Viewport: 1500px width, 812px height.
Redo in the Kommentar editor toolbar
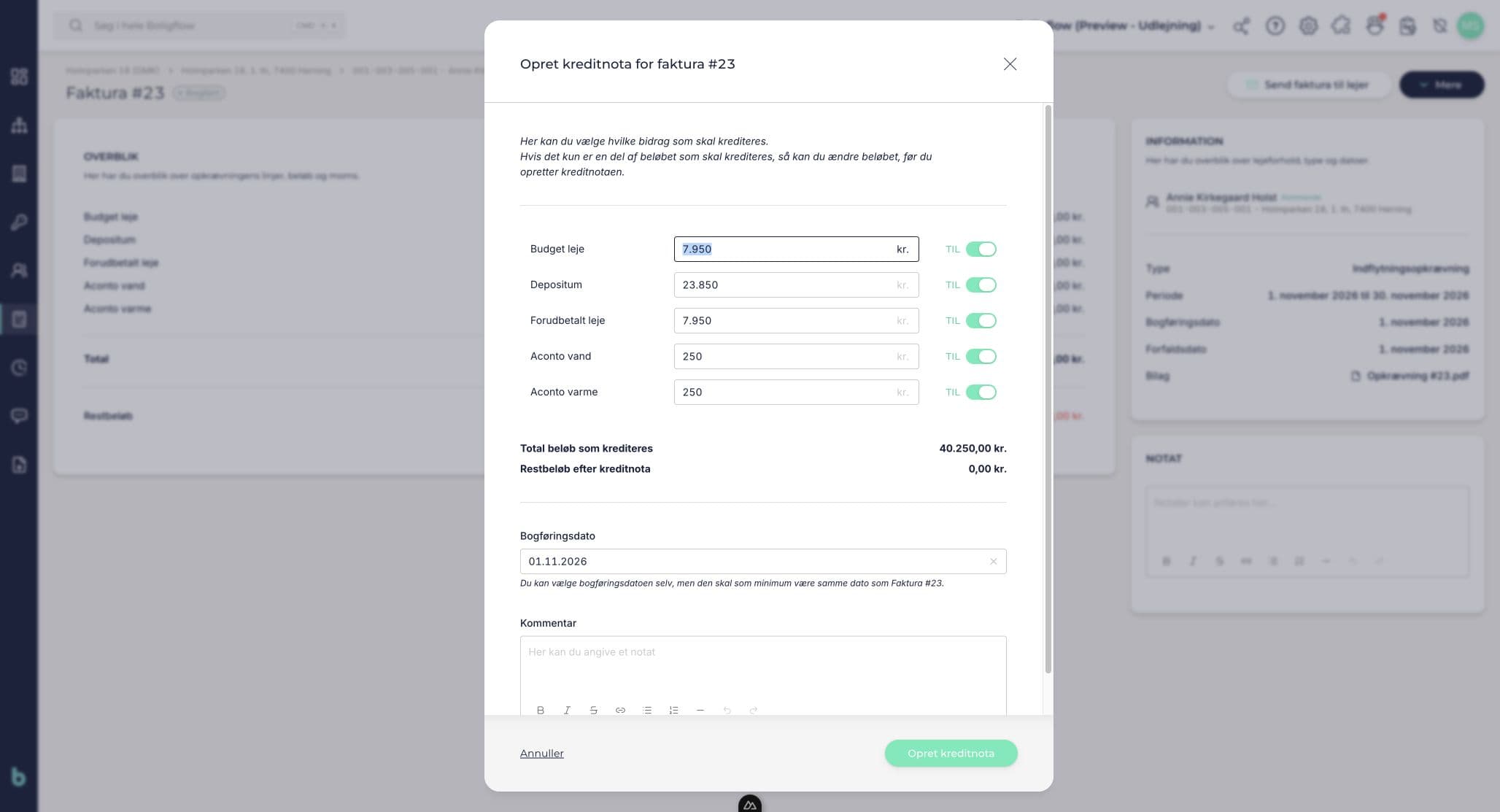pos(754,710)
